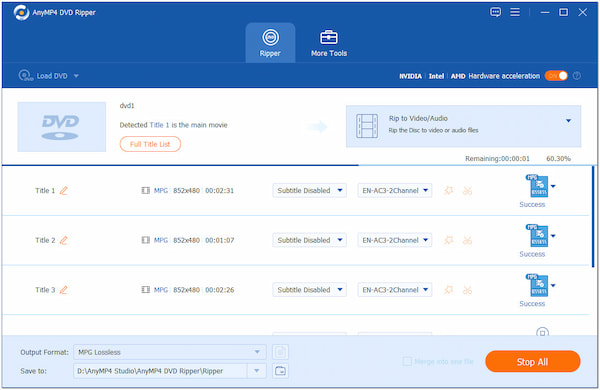Open the Full Title List
The image size is (600, 390).
click(x=150, y=144)
